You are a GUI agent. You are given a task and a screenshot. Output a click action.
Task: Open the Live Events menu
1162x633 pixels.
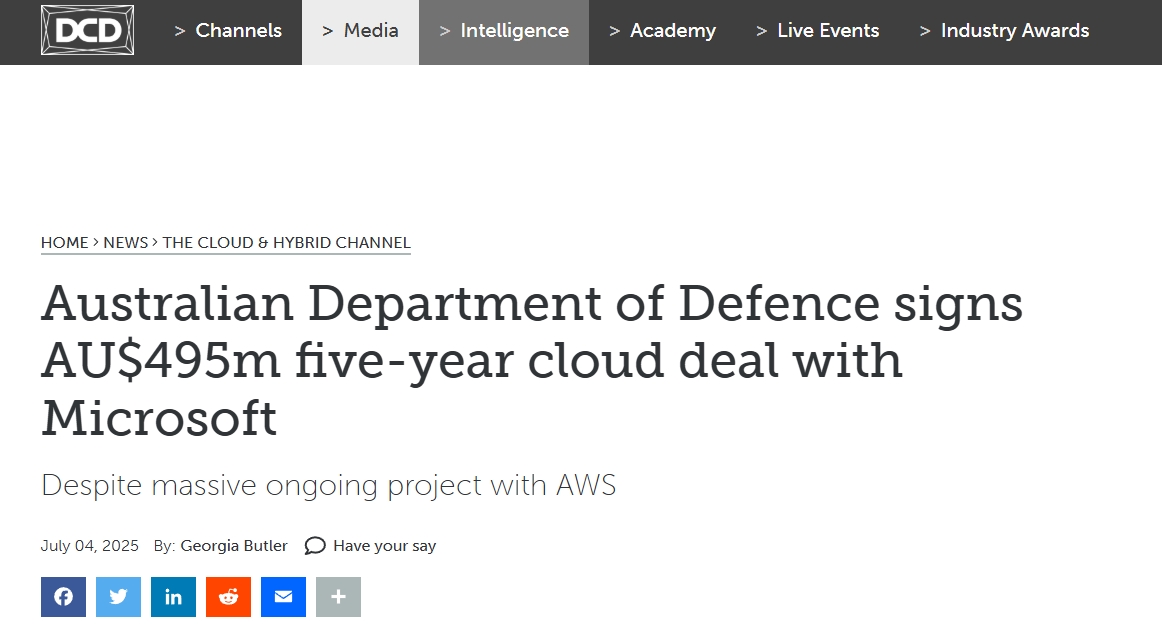(817, 30)
